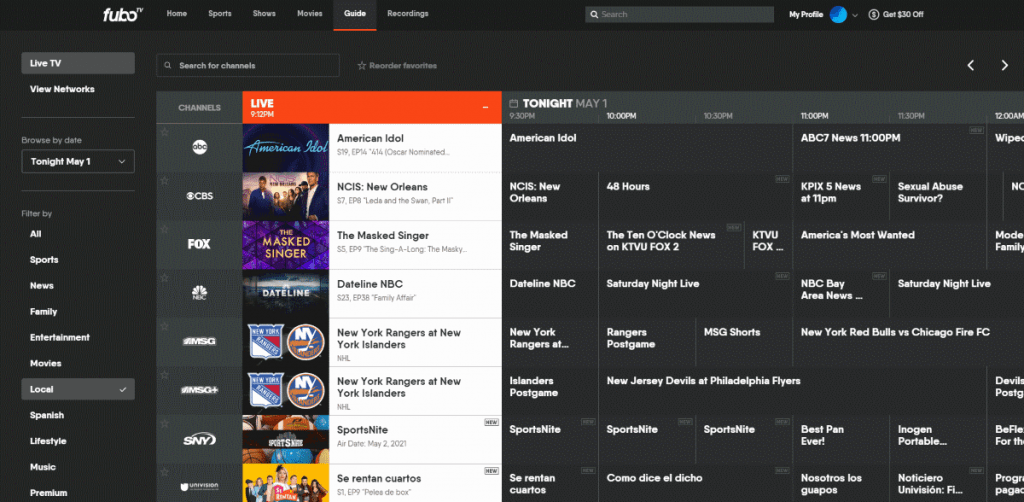The image size is (1024, 502).
Task: Click the Search for channels field
Action: tap(248, 65)
